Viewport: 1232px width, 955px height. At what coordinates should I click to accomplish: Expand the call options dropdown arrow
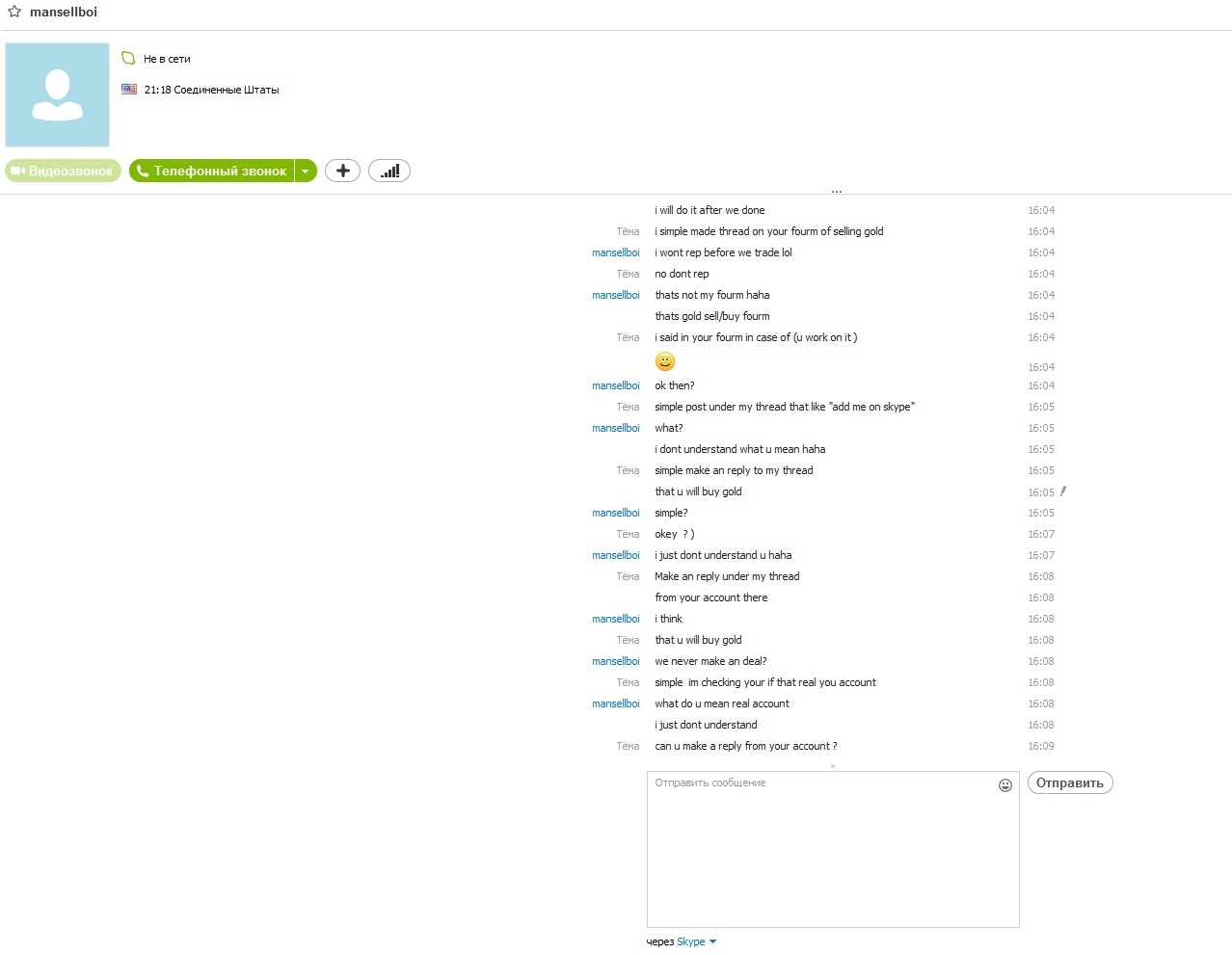pyautogui.click(x=306, y=171)
